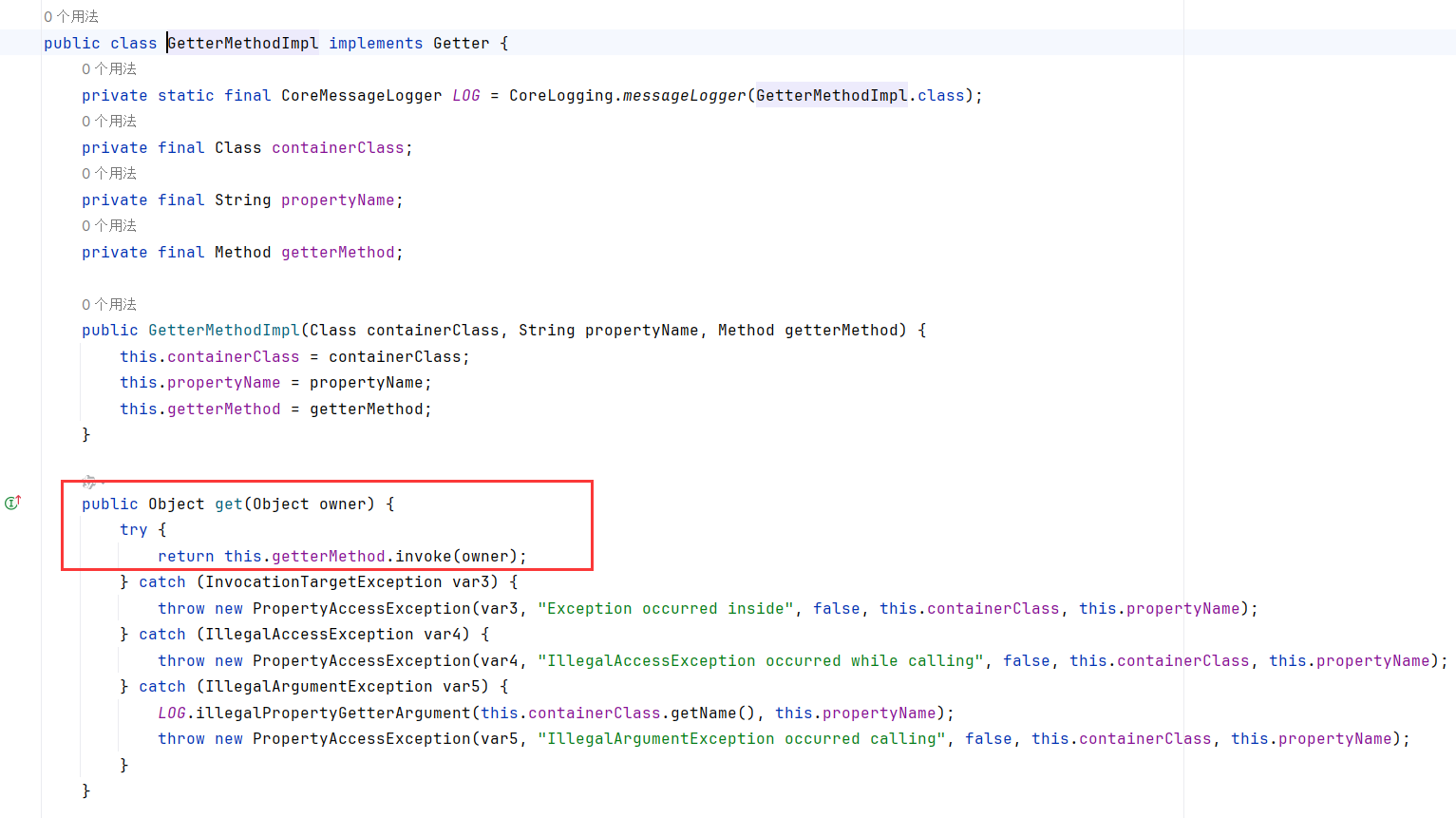The height and width of the screenshot is (818, 1456).
Task: Place cursor on the class name GetterMethodImpl declaration
Action: 243,44
